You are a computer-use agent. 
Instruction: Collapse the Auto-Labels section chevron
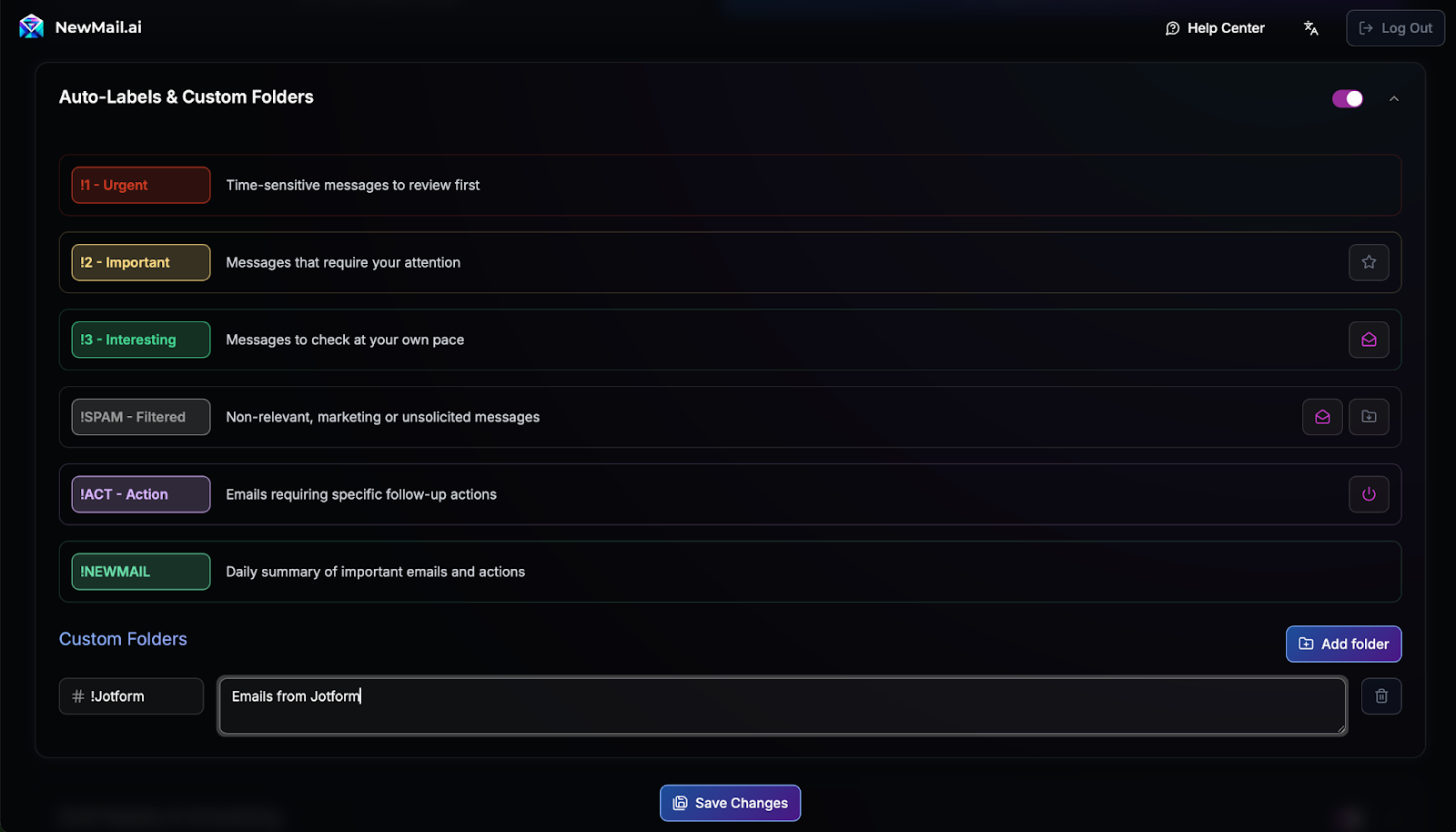click(x=1394, y=98)
